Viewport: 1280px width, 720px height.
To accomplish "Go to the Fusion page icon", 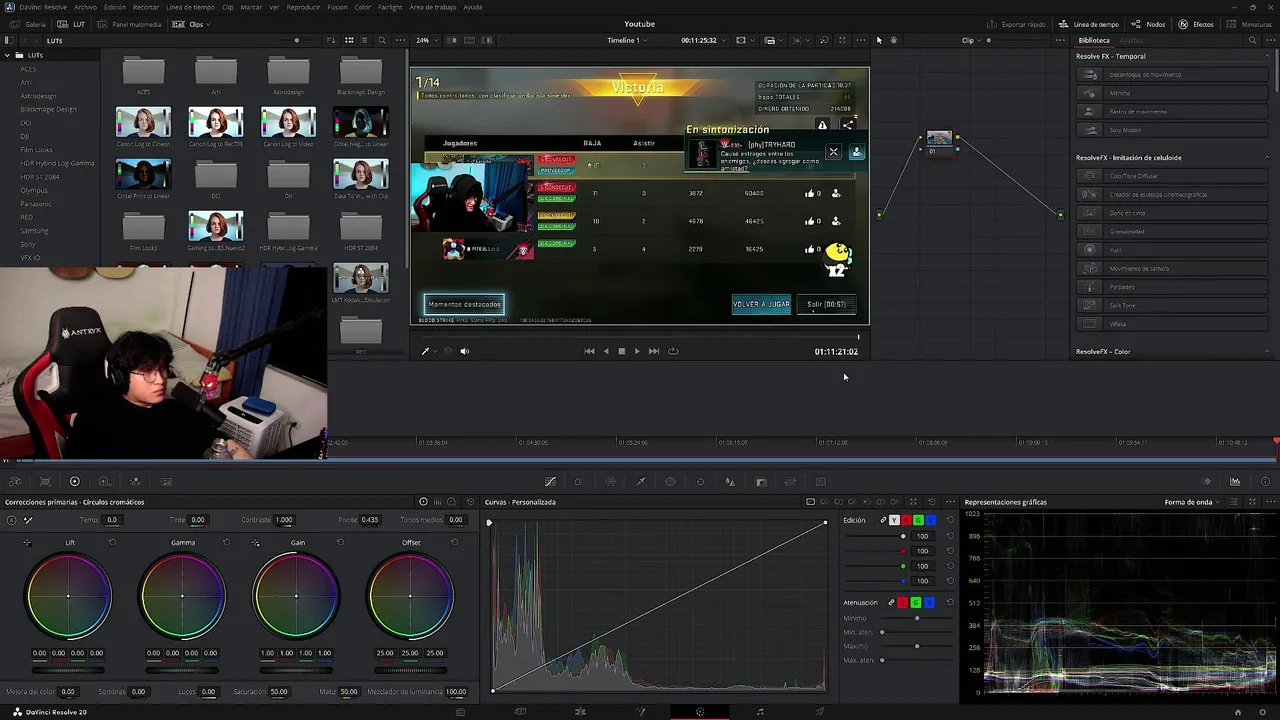I will (x=640, y=712).
